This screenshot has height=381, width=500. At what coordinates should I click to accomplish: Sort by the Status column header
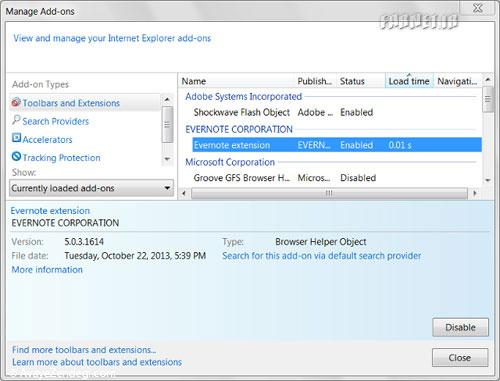[x=361, y=81]
